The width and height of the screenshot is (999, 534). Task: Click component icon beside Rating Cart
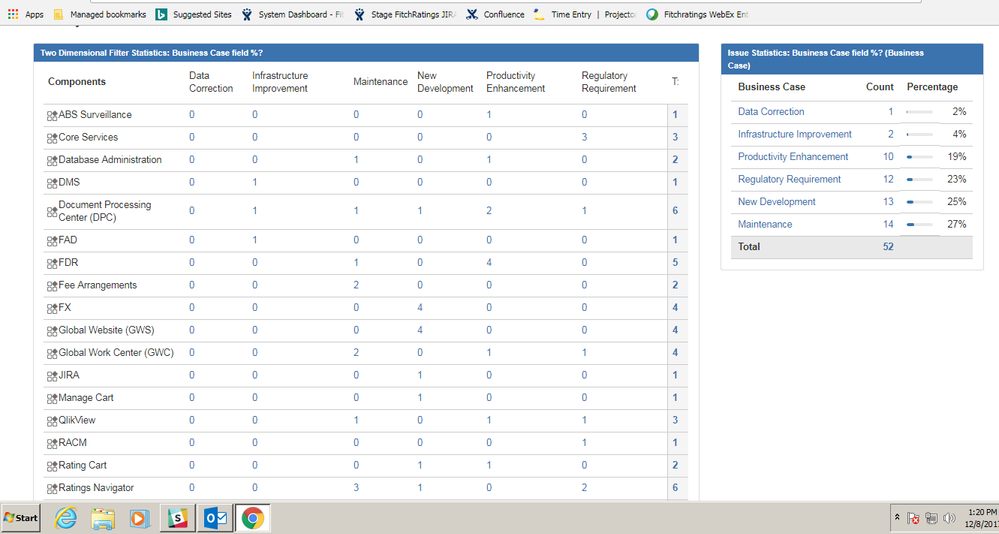click(x=52, y=466)
